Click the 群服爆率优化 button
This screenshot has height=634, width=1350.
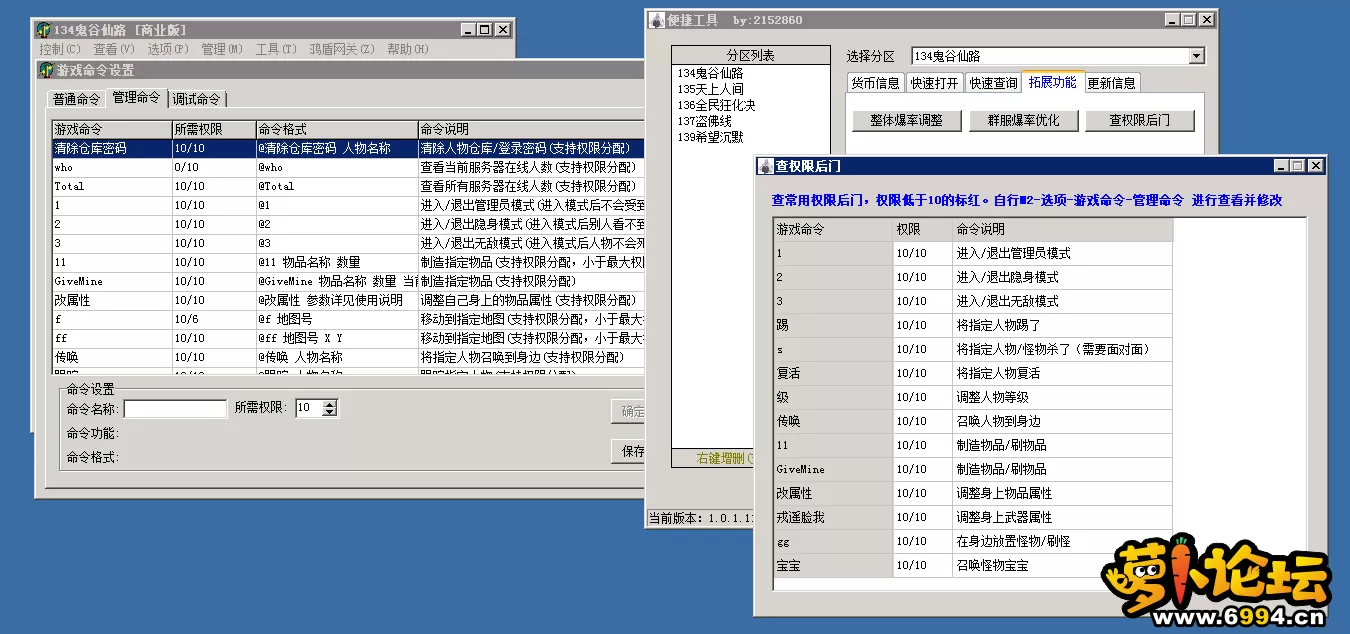point(1023,120)
